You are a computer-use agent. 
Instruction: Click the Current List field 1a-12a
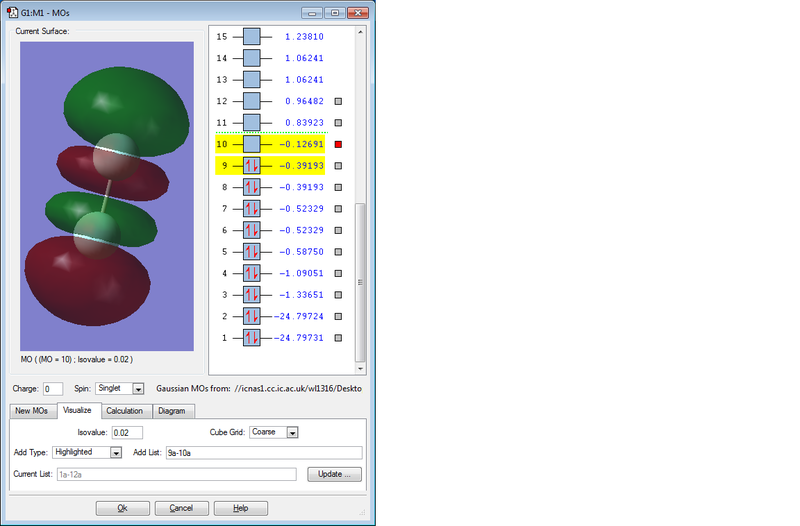click(177, 474)
